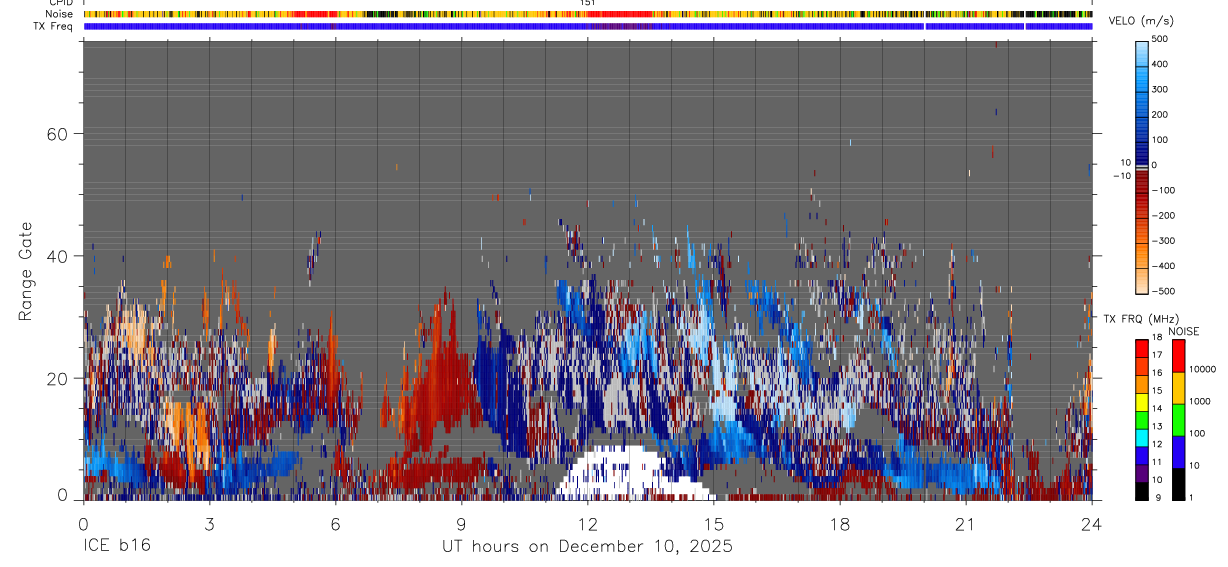The height and width of the screenshot is (567, 1228).
Task: Click the -200 label on velocity colorbar
Action: 1165,216
